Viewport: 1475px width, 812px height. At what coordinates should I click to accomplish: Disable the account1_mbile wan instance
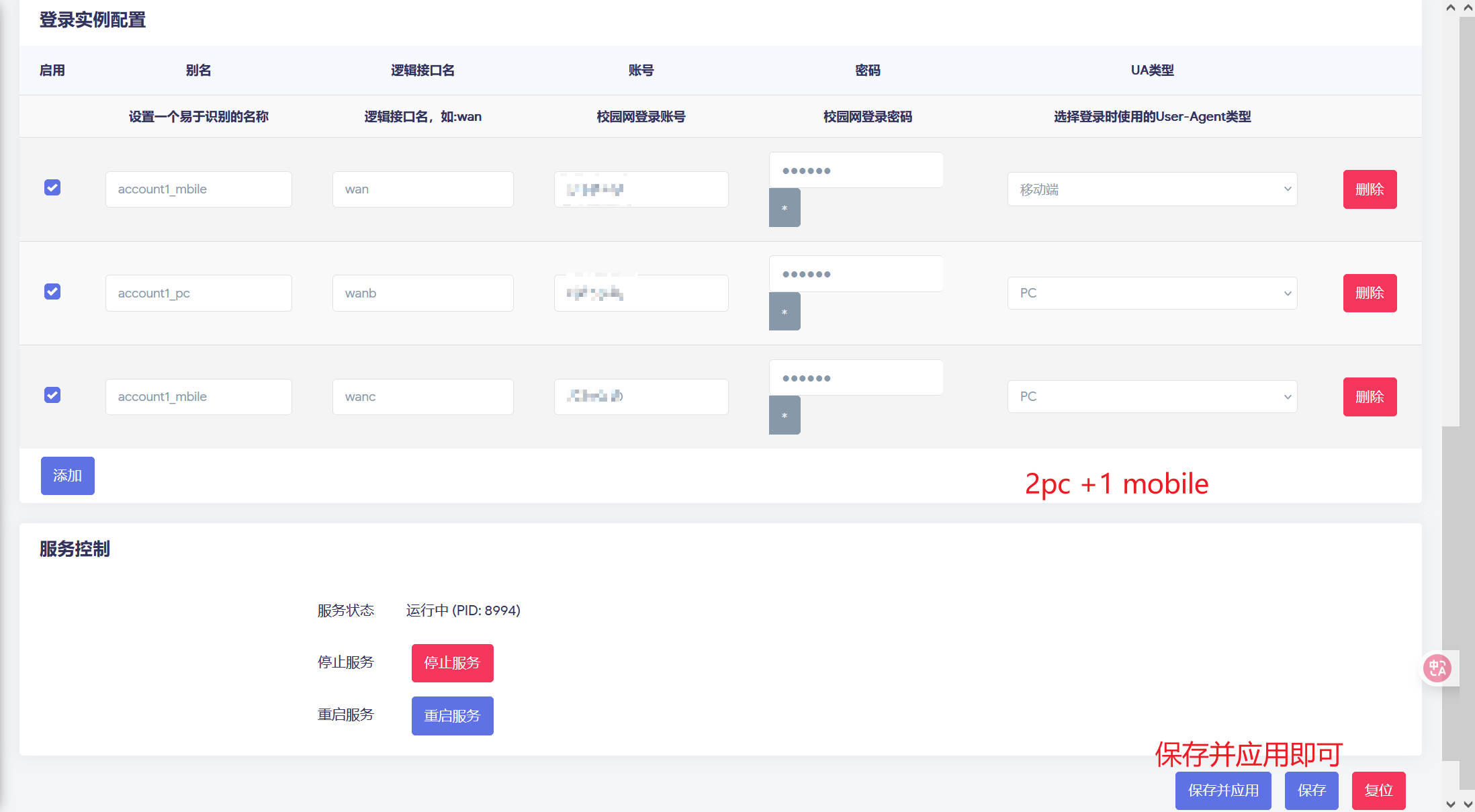click(52, 188)
